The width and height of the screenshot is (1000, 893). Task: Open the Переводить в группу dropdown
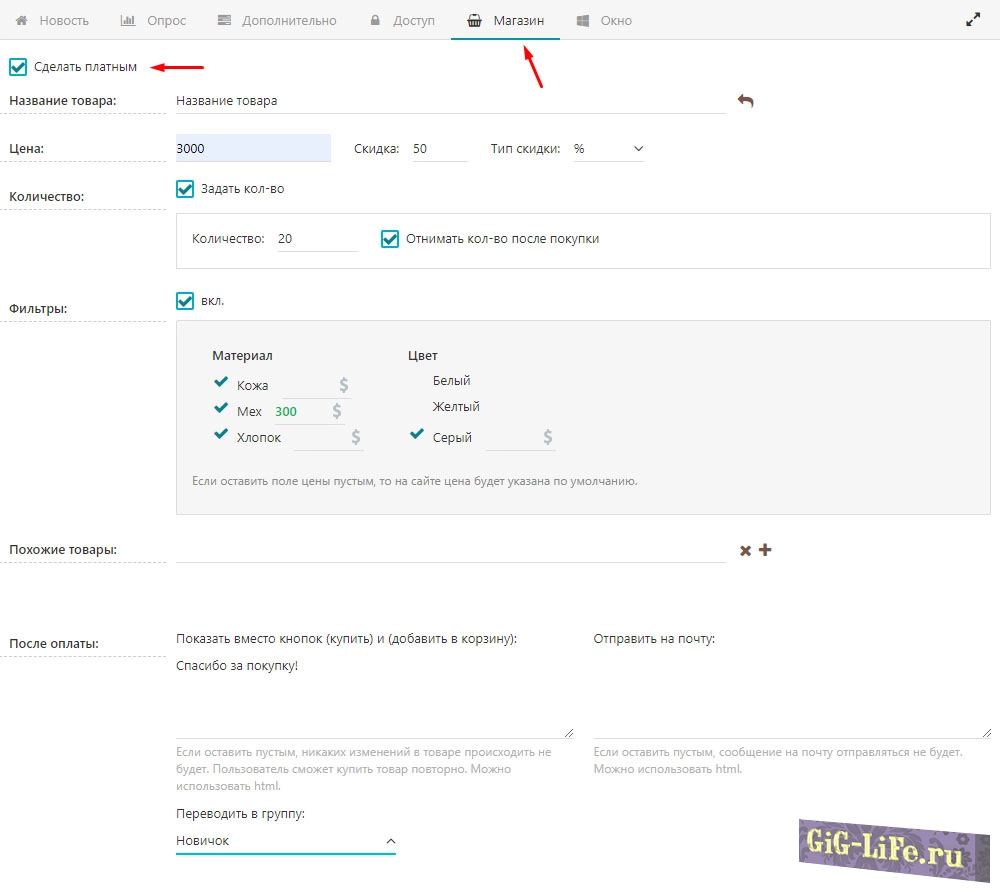click(x=285, y=841)
